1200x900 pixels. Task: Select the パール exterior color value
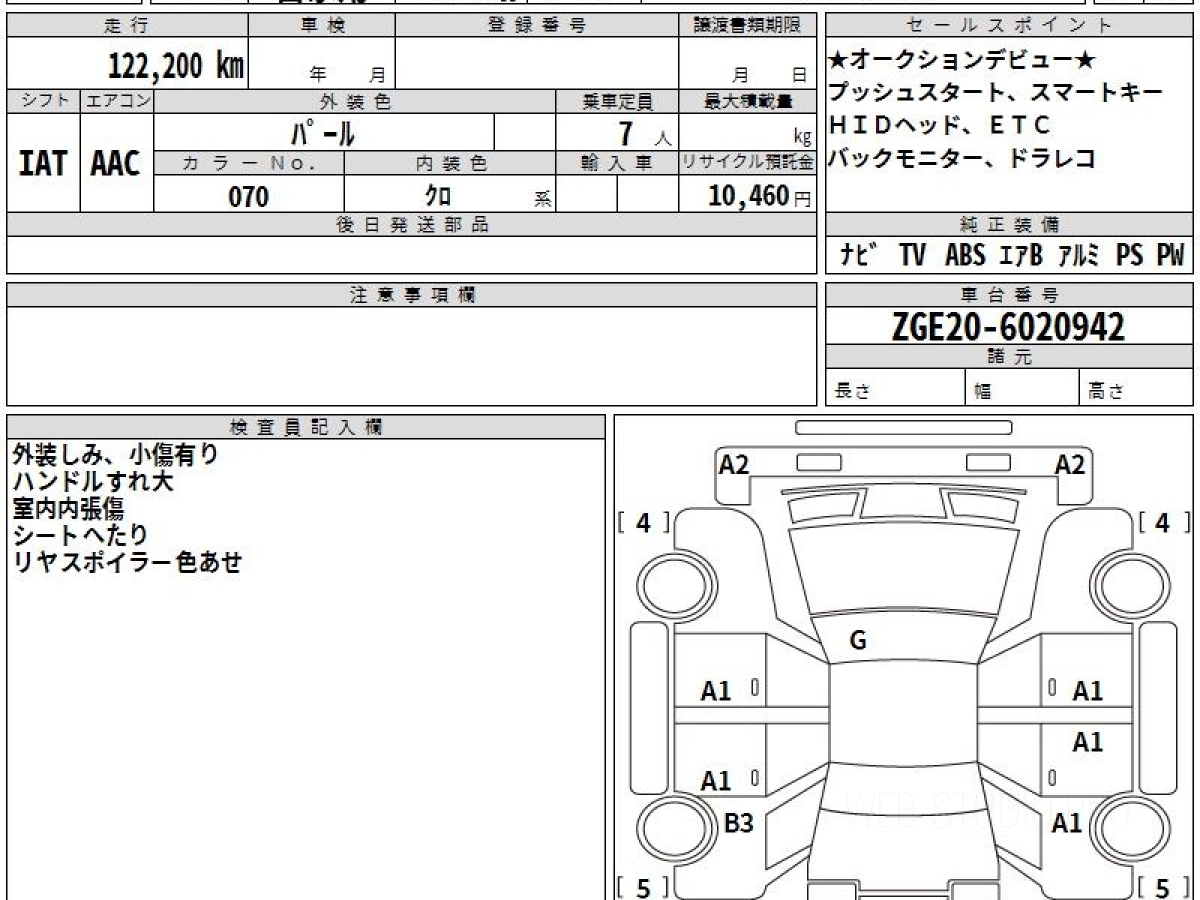click(x=324, y=132)
